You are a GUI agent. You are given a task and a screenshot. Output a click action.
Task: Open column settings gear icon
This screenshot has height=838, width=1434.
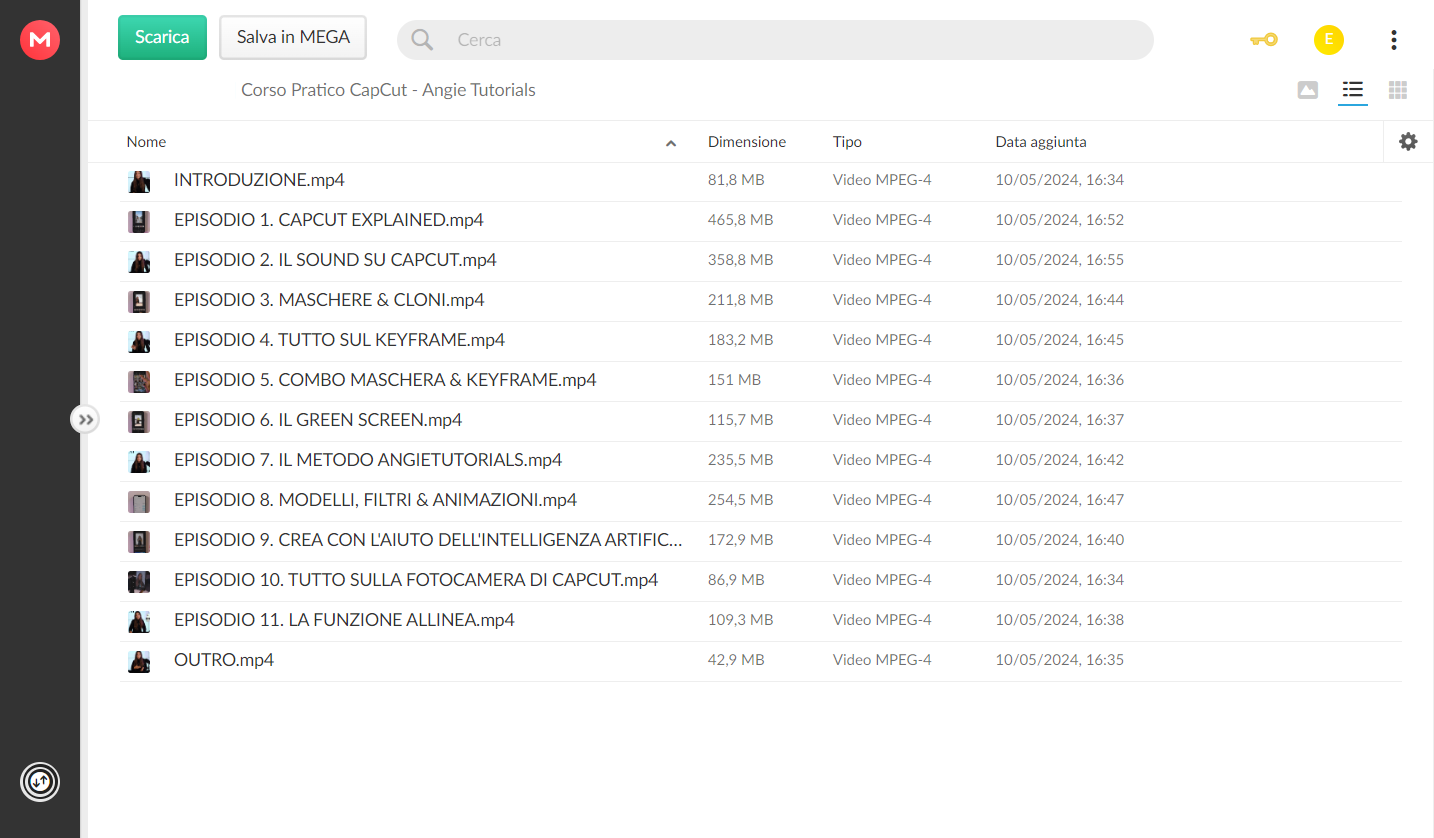pos(1408,142)
